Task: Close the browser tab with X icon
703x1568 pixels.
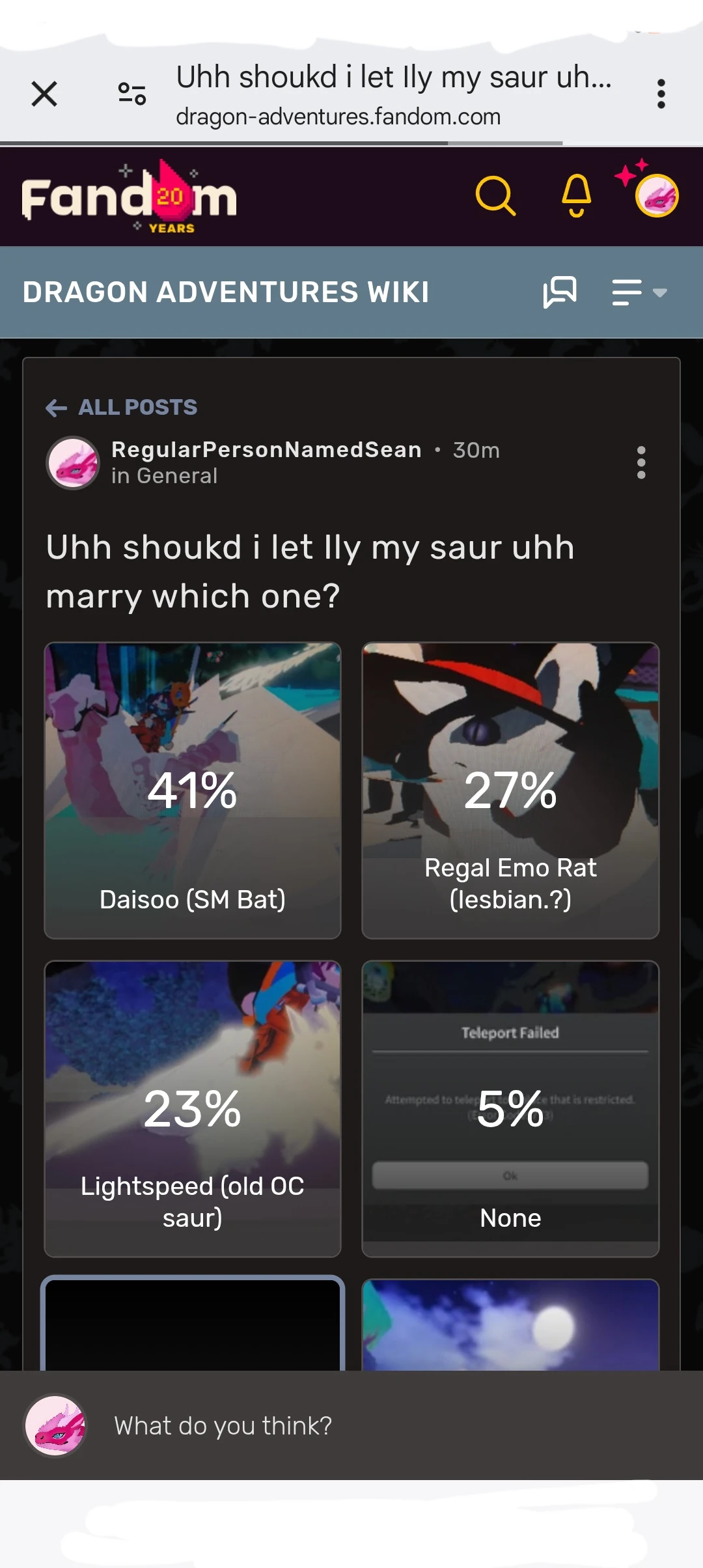Action: tap(44, 94)
